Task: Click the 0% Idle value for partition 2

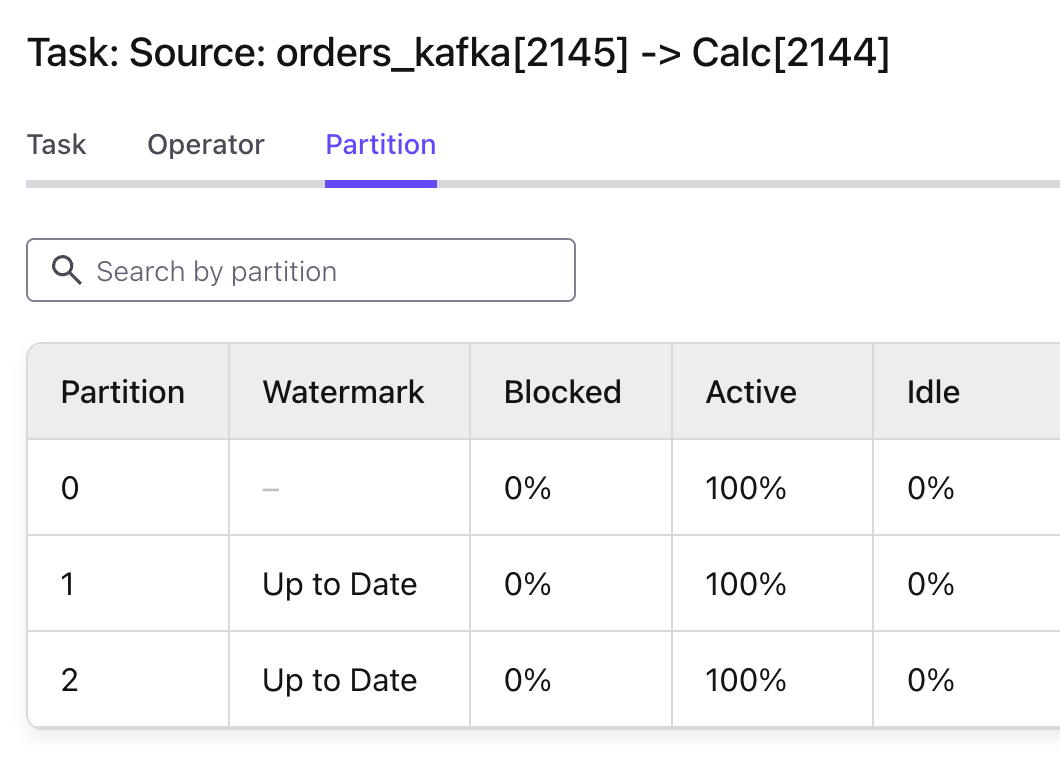Action: (x=930, y=680)
